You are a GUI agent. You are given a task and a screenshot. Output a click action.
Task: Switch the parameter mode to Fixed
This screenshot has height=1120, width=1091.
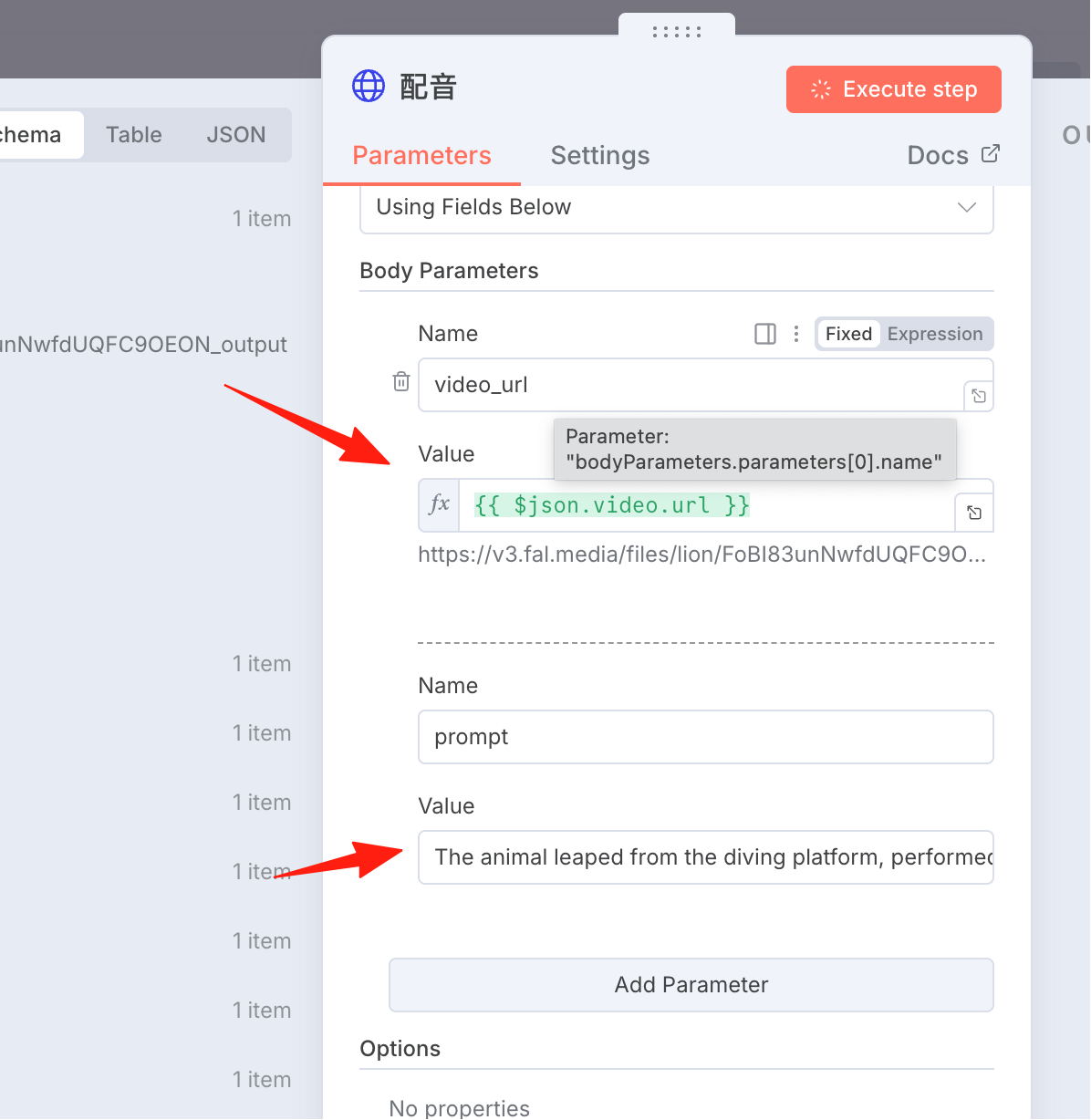coord(848,334)
